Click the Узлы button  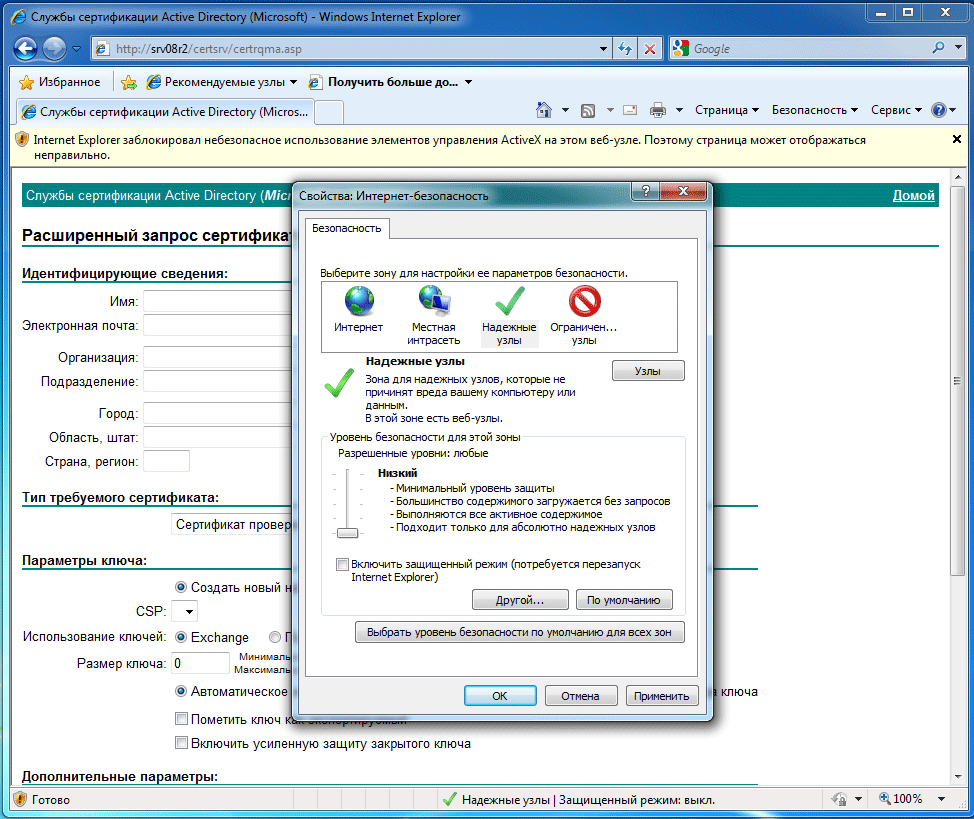(647, 371)
